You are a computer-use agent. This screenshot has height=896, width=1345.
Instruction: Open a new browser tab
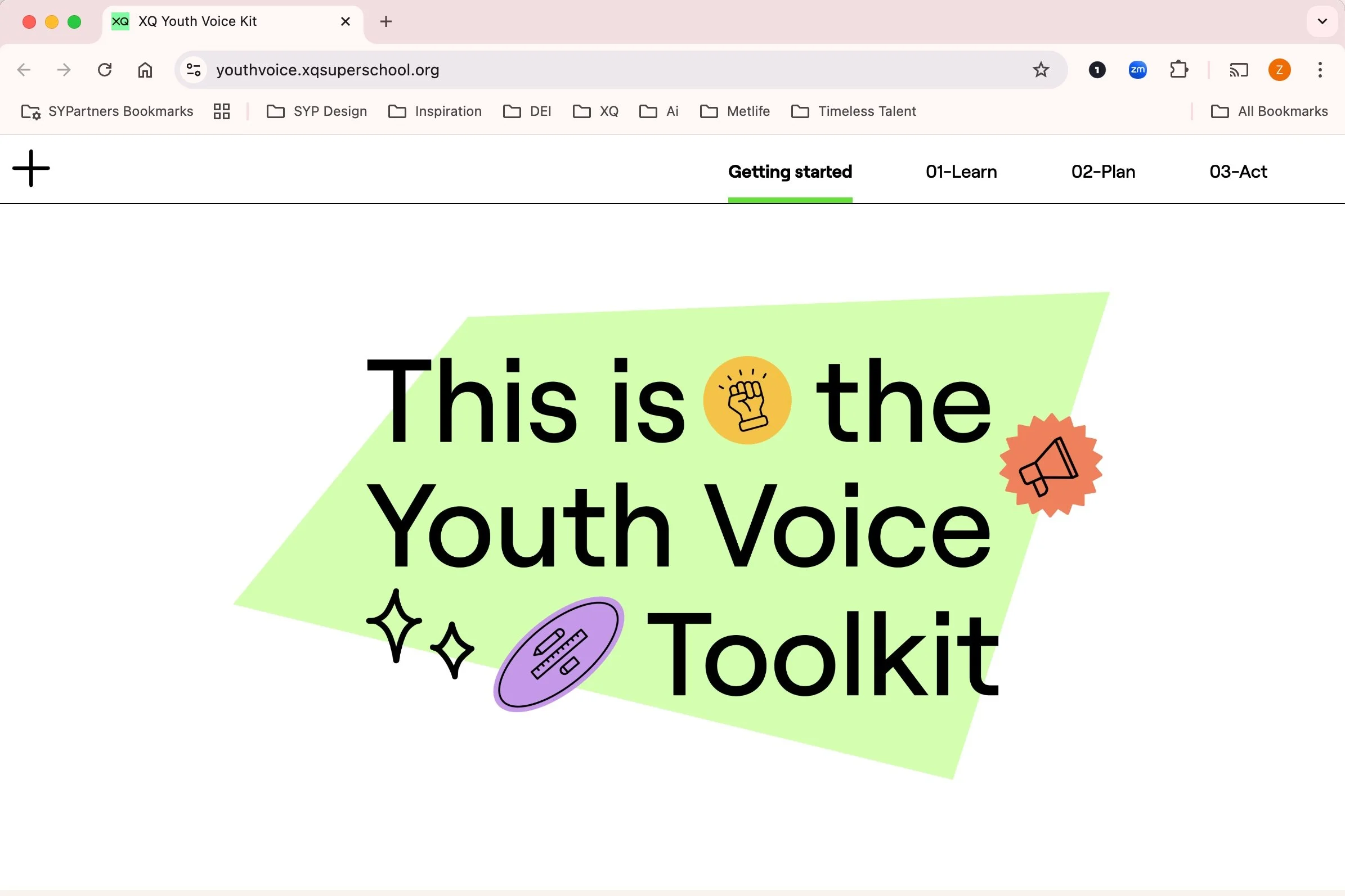pos(386,22)
